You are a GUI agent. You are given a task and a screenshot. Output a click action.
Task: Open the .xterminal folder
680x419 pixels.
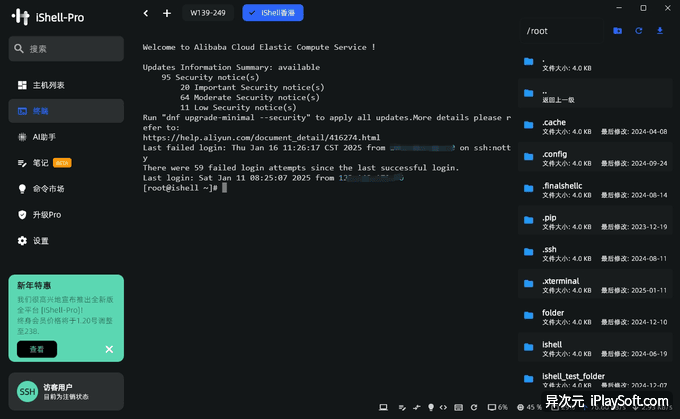pyautogui.click(x=595, y=284)
